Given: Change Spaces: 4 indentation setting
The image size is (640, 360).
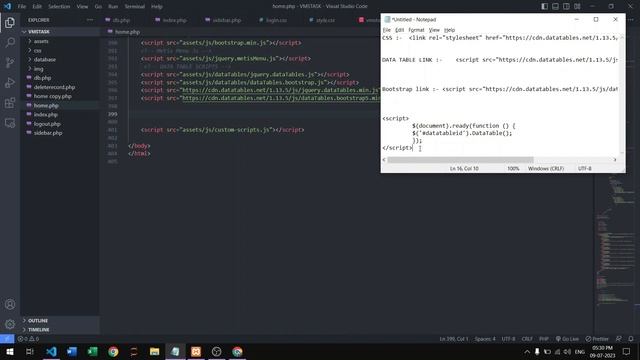Looking at the screenshot, I should (x=485, y=339).
